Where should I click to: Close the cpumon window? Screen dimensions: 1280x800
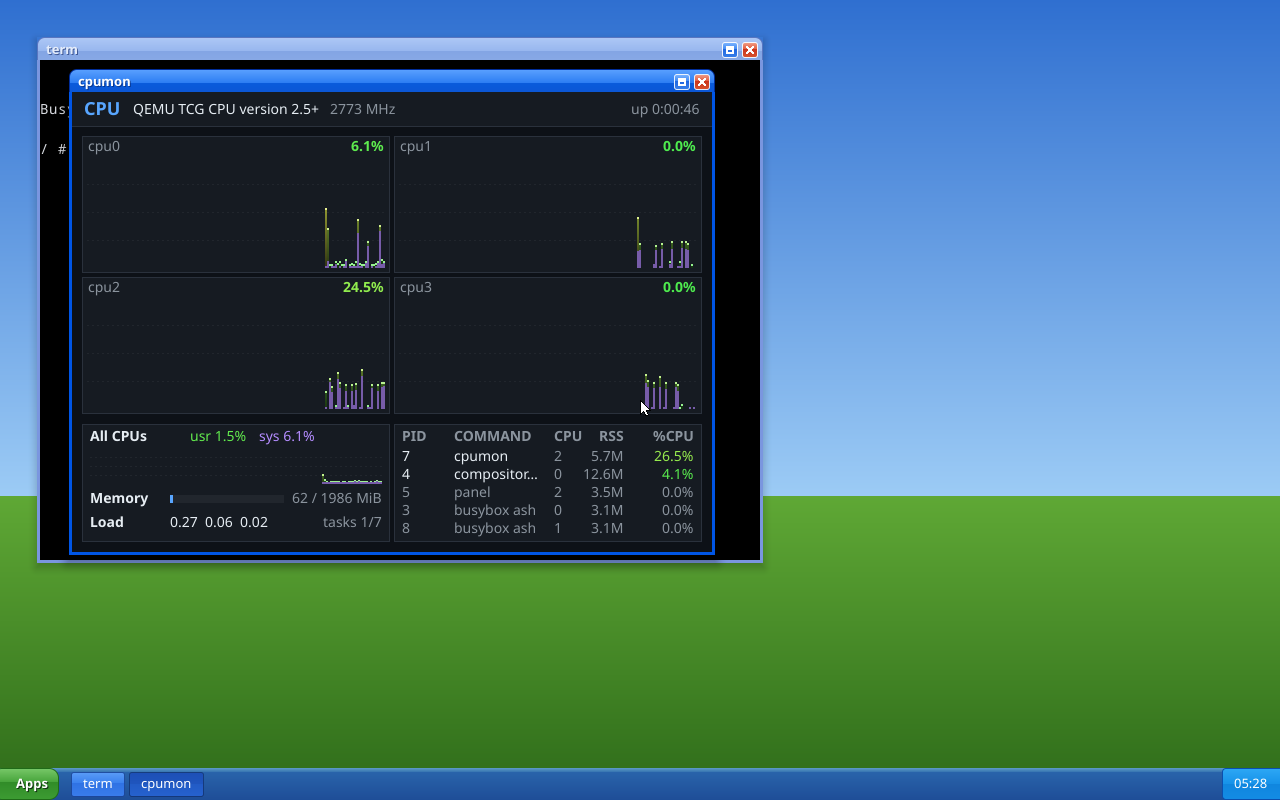[x=702, y=82]
